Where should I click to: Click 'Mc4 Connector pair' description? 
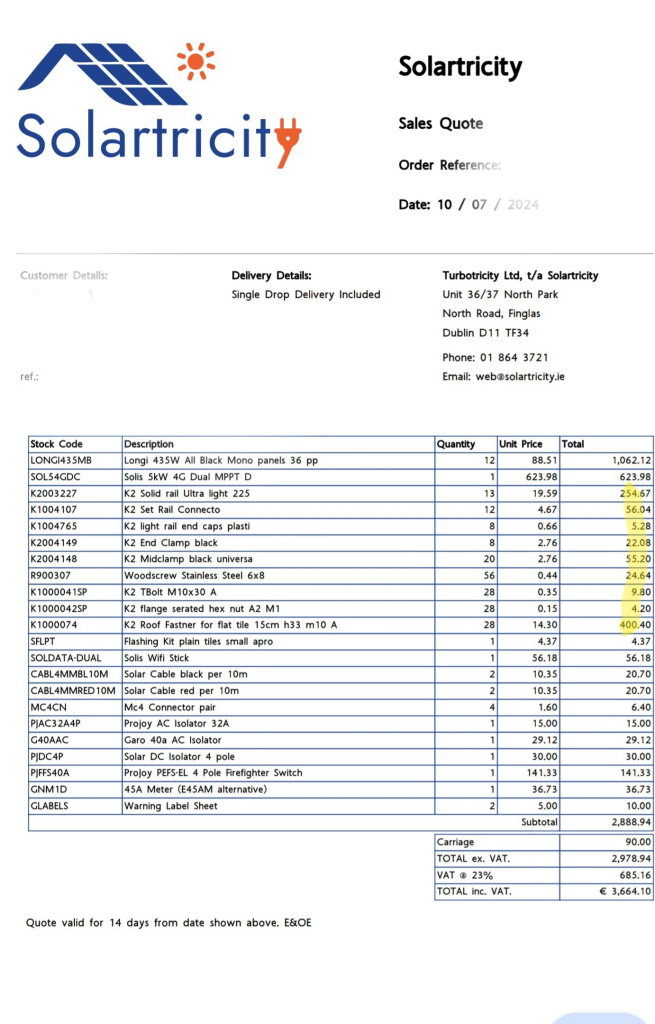170,707
